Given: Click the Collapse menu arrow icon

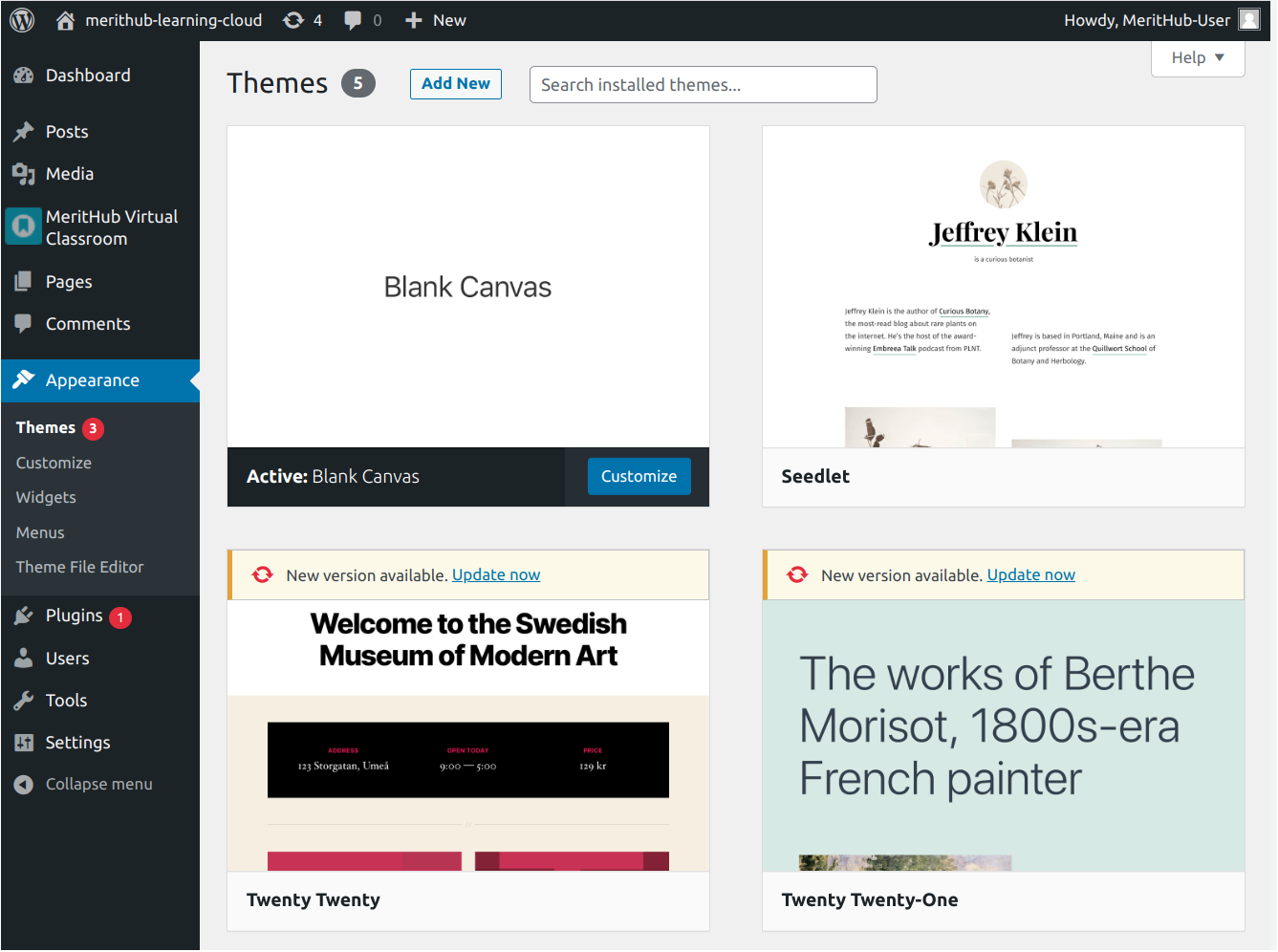Looking at the screenshot, I should [24, 784].
